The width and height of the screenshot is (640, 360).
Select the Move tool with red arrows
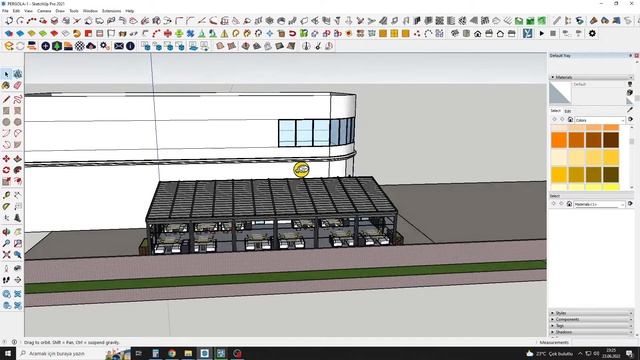click(6, 158)
